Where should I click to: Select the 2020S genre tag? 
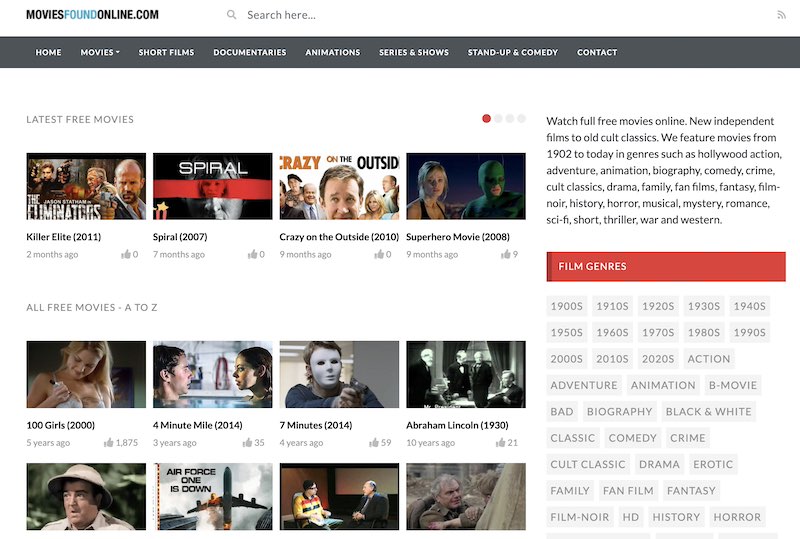tap(658, 359)
